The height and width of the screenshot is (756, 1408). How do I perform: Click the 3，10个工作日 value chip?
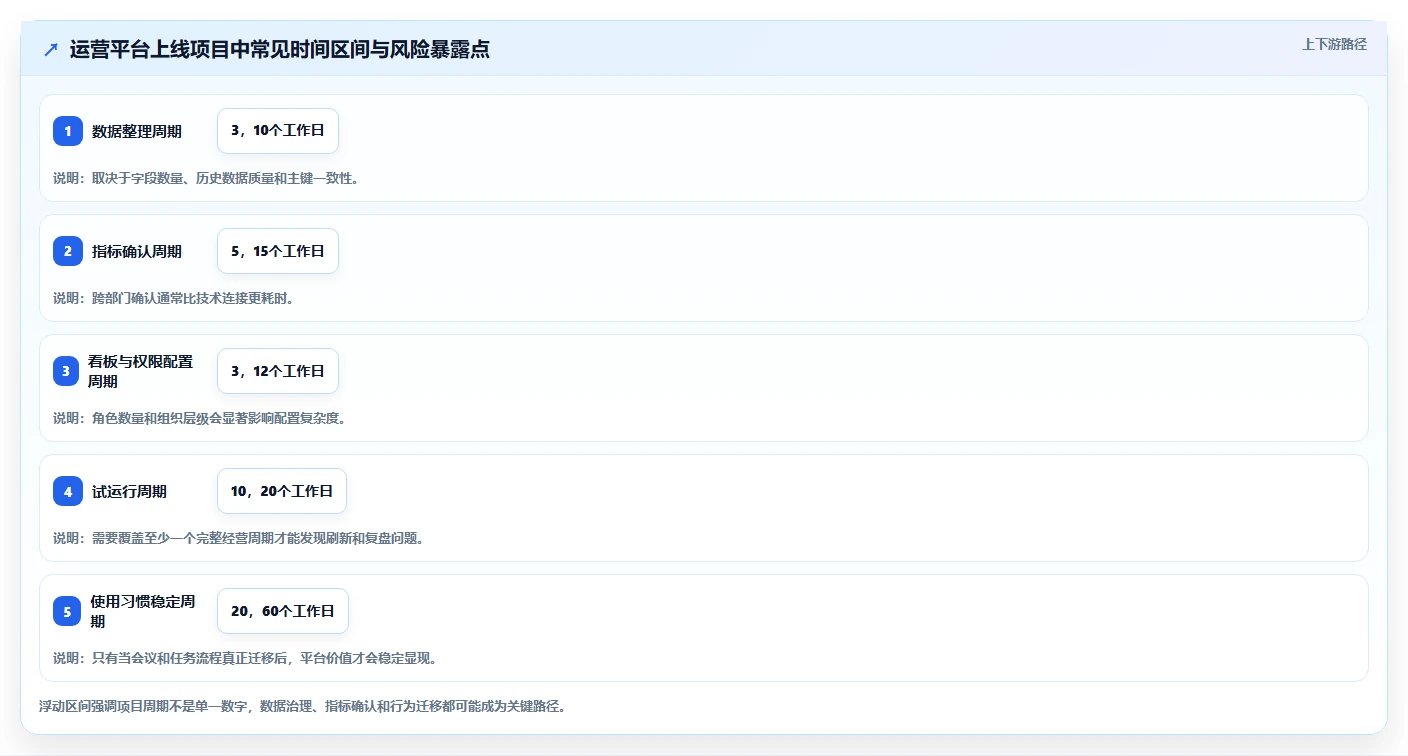(x=278, y=131)
